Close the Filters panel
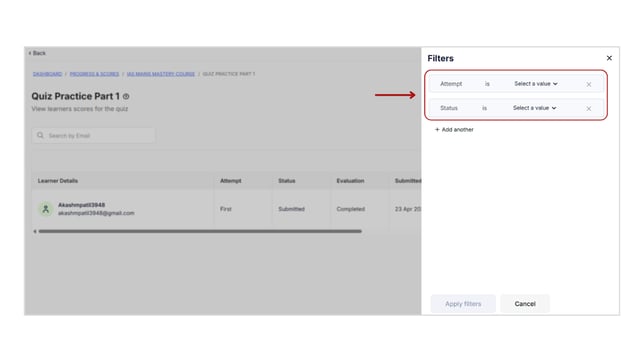This screenshot has width=644, height=362. tap(609, 58)
